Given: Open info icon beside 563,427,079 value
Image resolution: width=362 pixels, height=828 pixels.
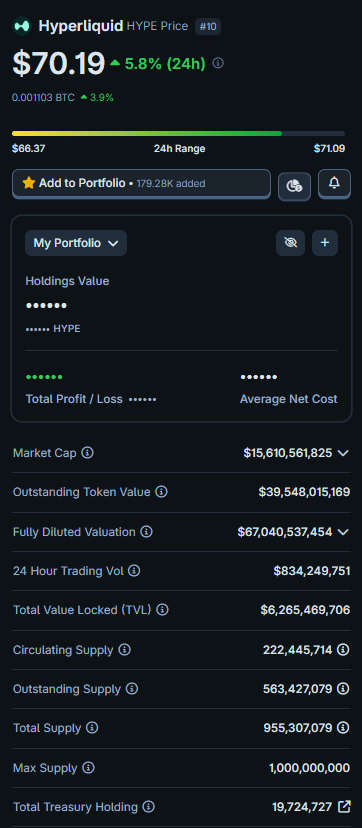Looking at the screenshot, I should [x=344, y=689].
